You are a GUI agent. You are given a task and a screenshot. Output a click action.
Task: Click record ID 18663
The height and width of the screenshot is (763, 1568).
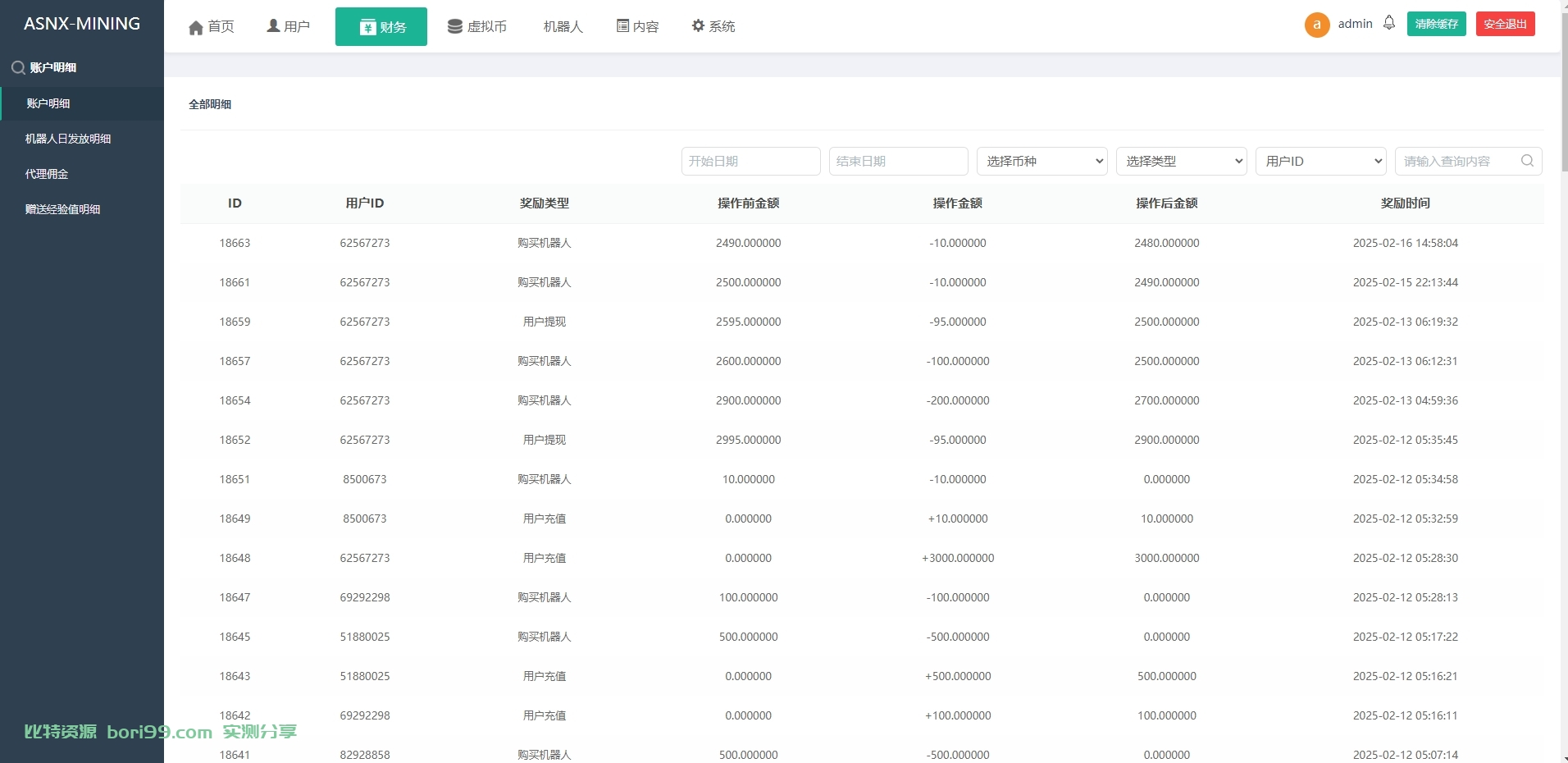pyautogui.click(x=235, y=243)
